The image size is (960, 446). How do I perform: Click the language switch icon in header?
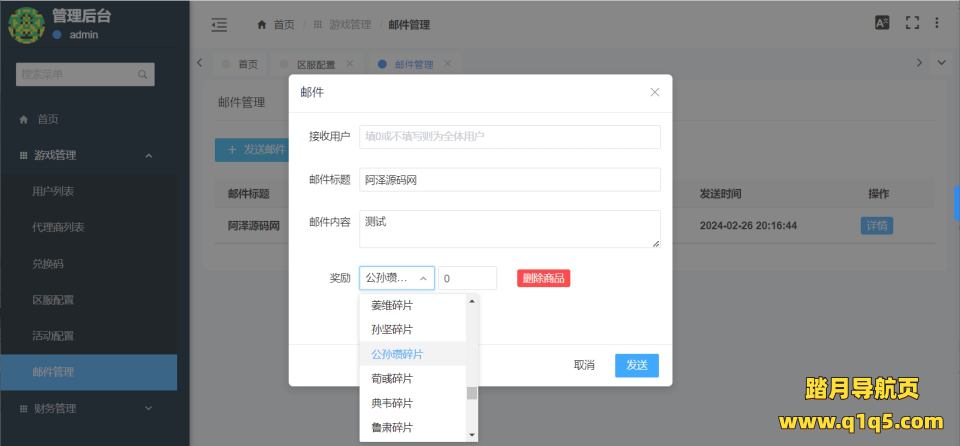pyautogui.click(x=882, y=23)
